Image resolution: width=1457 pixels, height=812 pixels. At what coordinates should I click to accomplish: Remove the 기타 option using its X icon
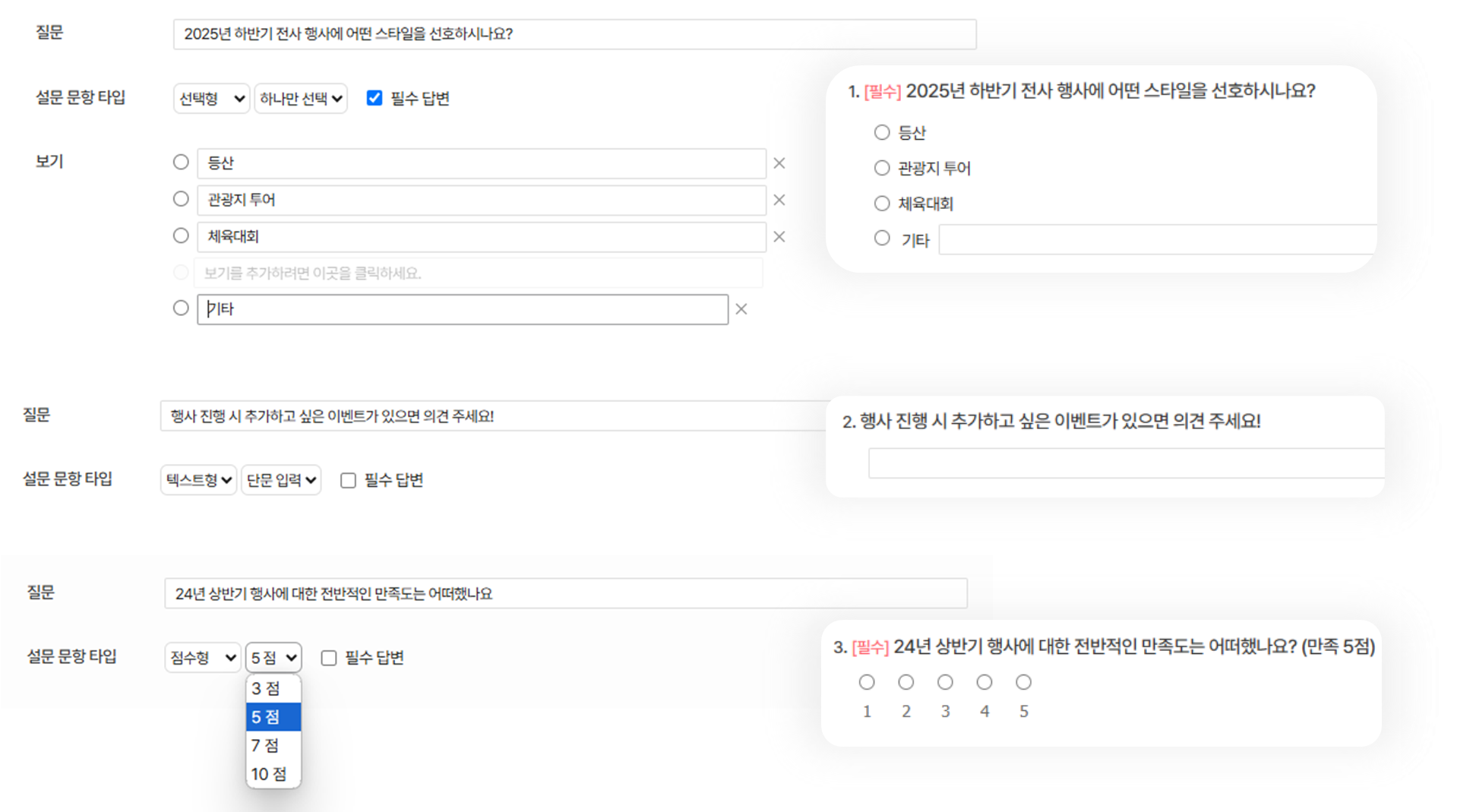pos(741,309)
